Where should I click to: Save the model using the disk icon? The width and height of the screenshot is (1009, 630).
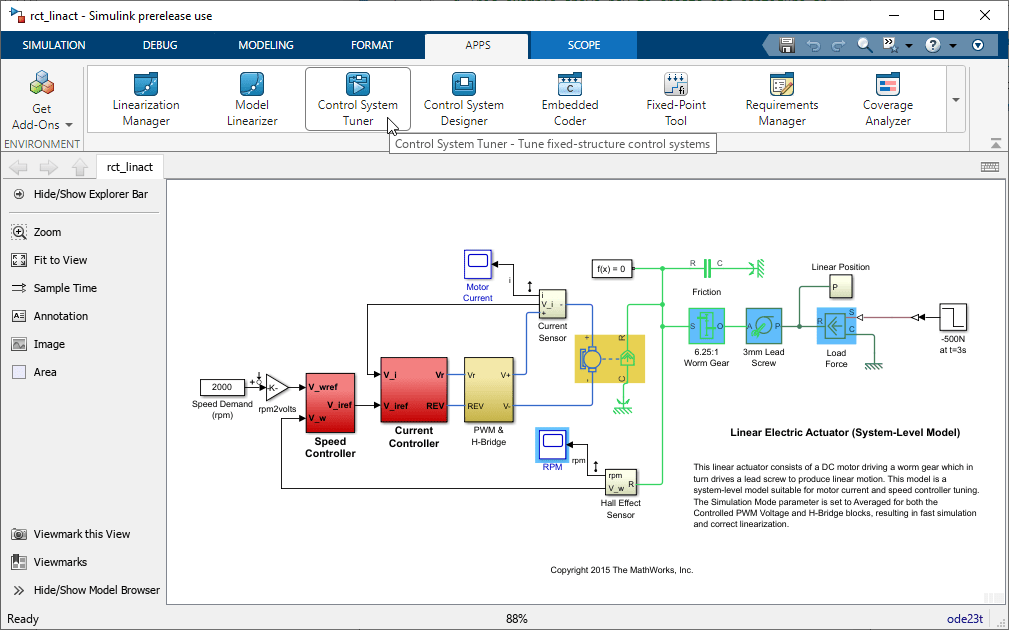click(x=786, y=45)
